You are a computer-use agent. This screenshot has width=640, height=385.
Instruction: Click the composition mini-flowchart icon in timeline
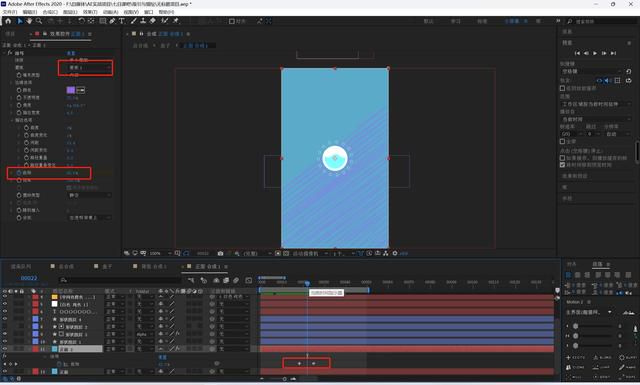coord(191,280)
